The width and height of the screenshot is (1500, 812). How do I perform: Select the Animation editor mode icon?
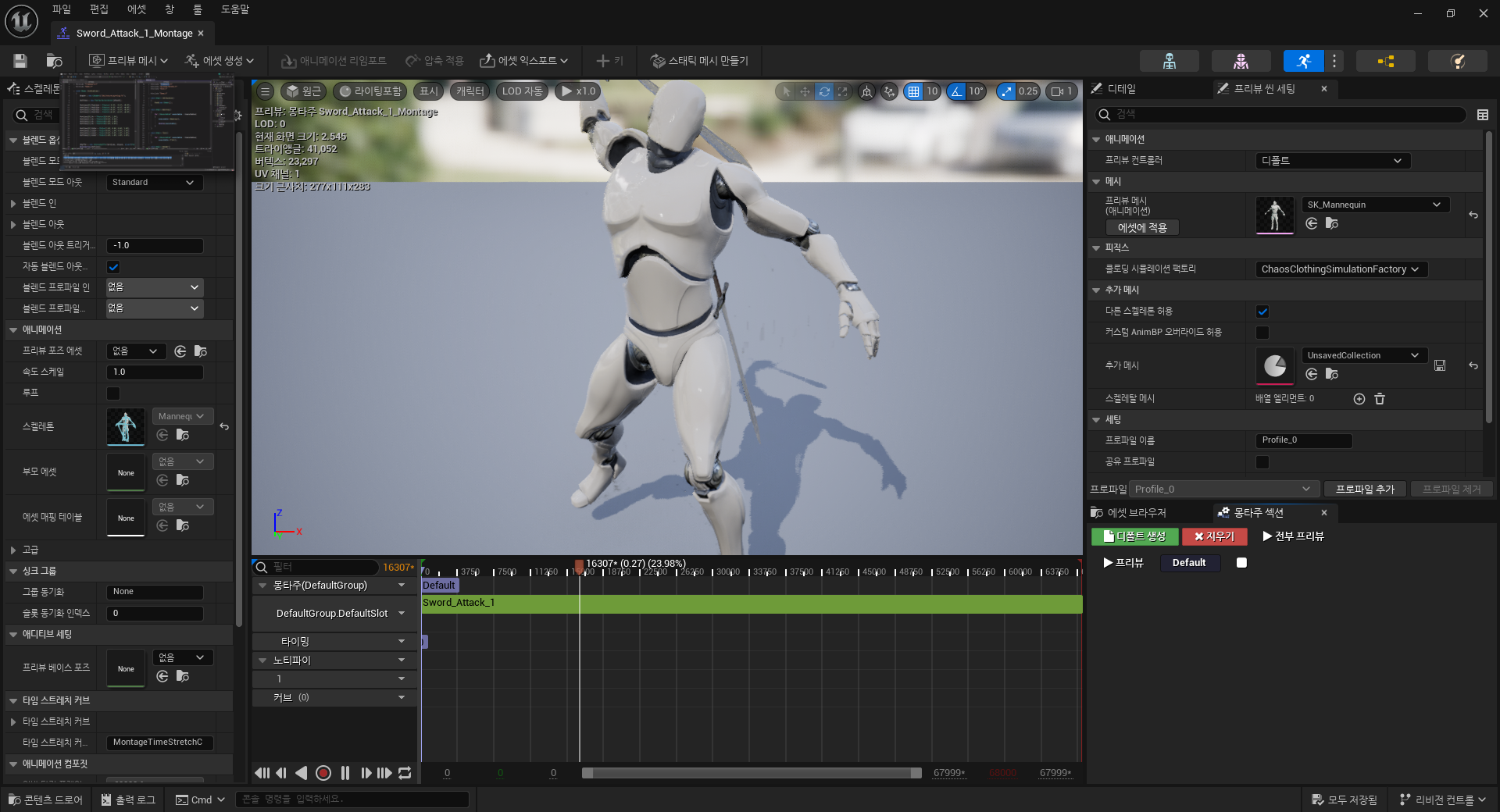[1303, 61]
